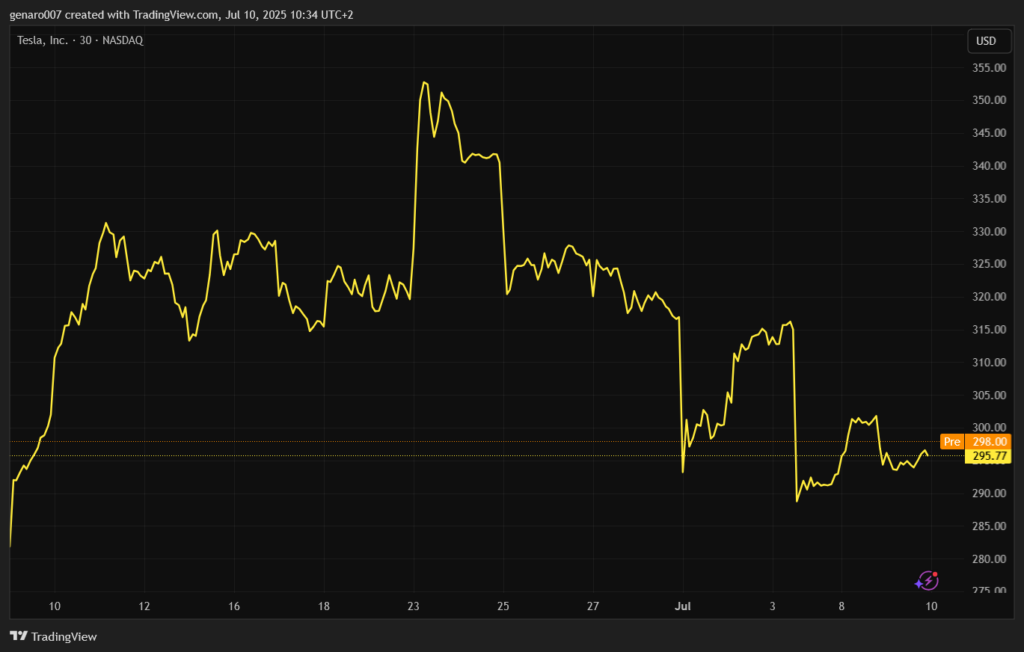Click the TradingView wordmark text at the bottom
The height and width of the screenshot is (652, 1024).
pos(64,636)
